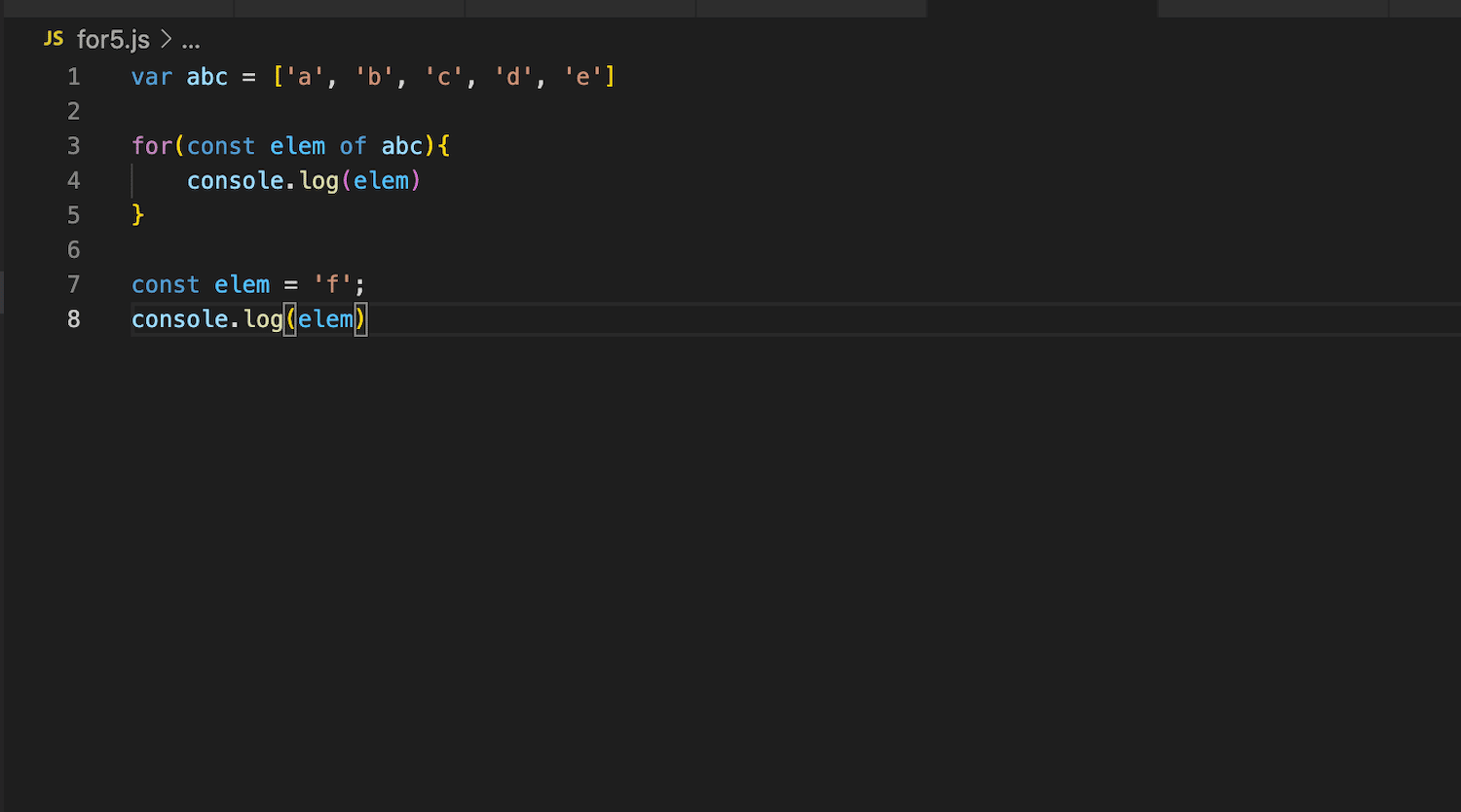Place cursor on the 'var' keyword

coord(152,77)
